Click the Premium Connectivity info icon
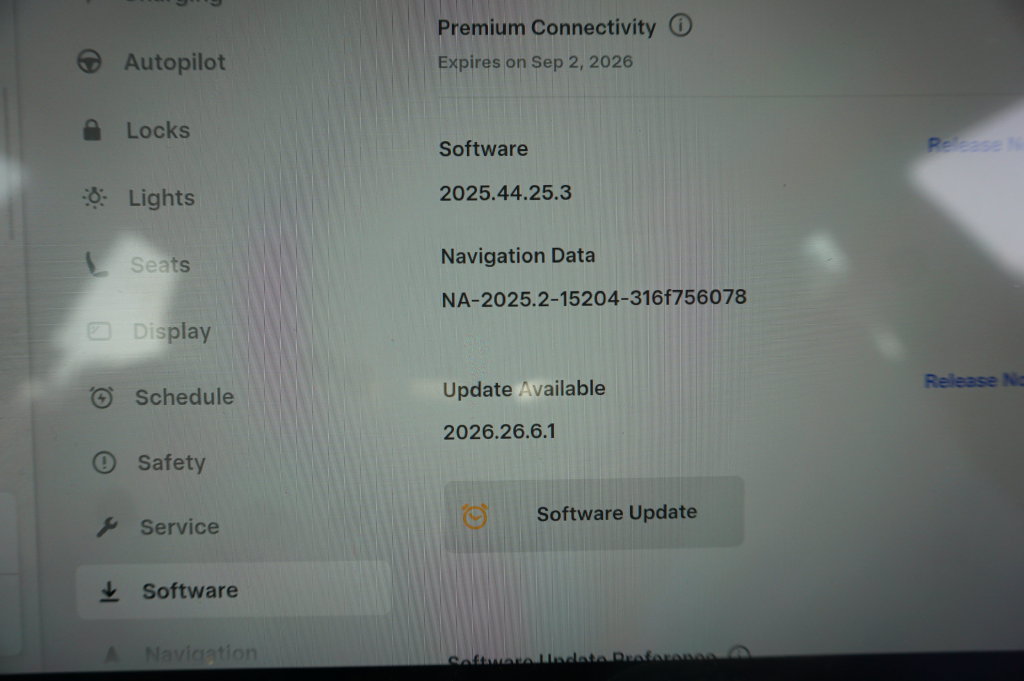This screenshot has width=1024, height=681. click(680, 25)
